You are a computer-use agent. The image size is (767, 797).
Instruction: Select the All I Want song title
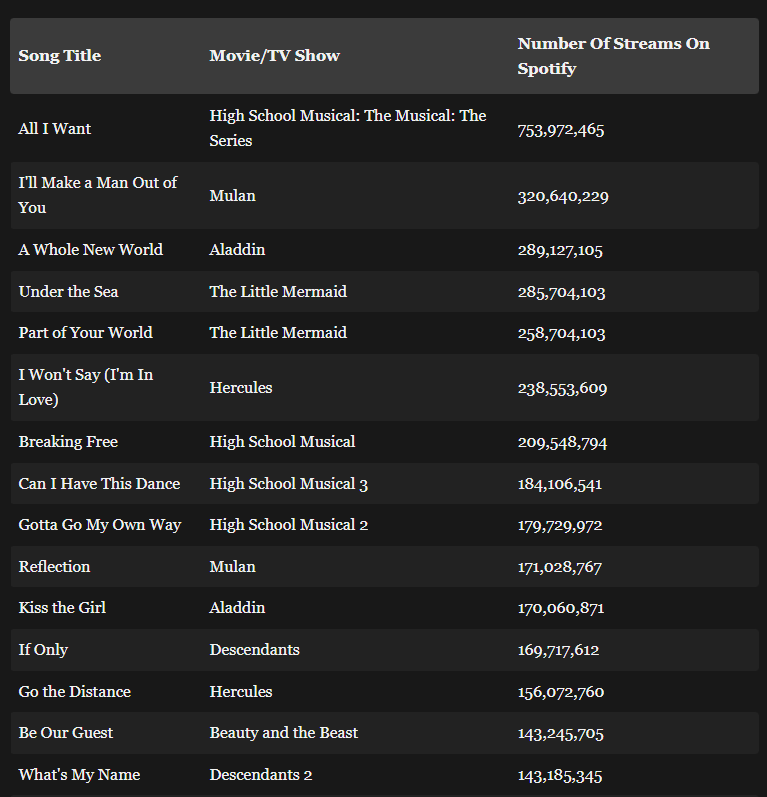coord(55,129)
